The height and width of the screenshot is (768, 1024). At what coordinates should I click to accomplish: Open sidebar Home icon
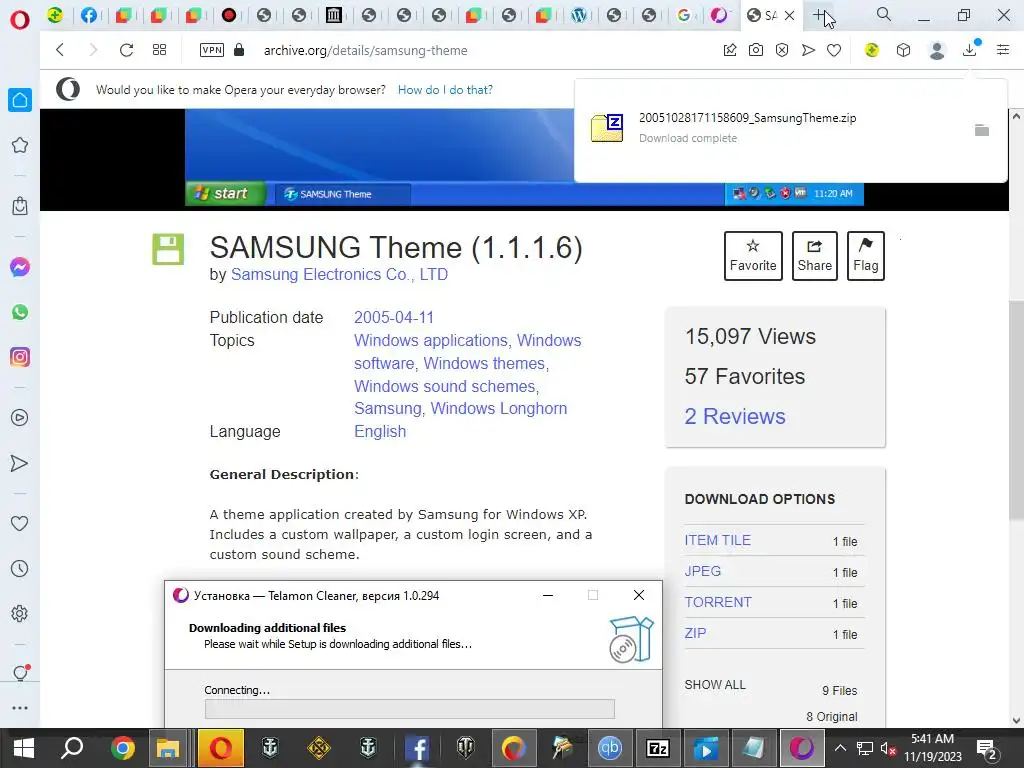point(20,100)
